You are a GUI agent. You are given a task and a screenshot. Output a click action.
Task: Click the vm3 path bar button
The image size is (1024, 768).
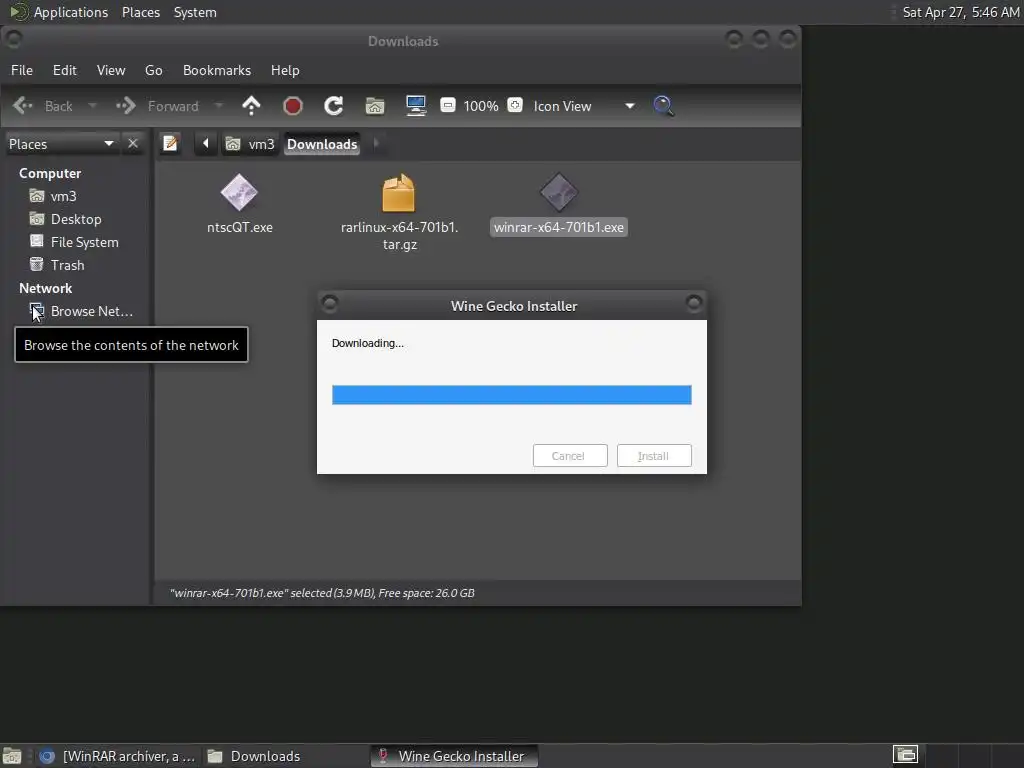(x=250, y=144)
